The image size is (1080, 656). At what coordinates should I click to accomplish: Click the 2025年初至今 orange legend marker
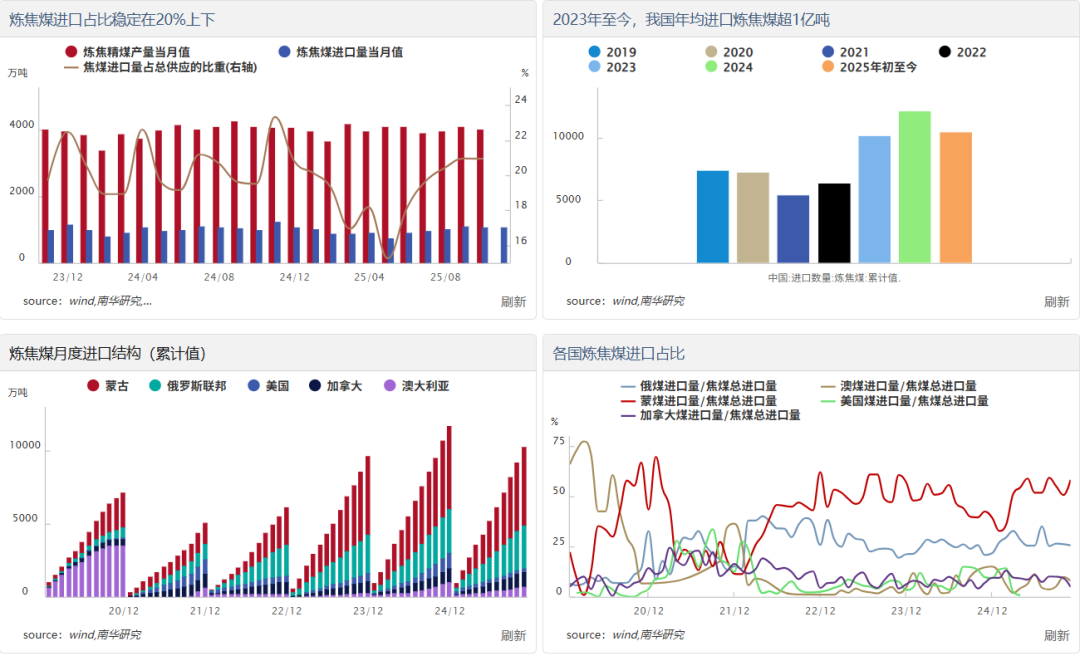coord(827,67)
